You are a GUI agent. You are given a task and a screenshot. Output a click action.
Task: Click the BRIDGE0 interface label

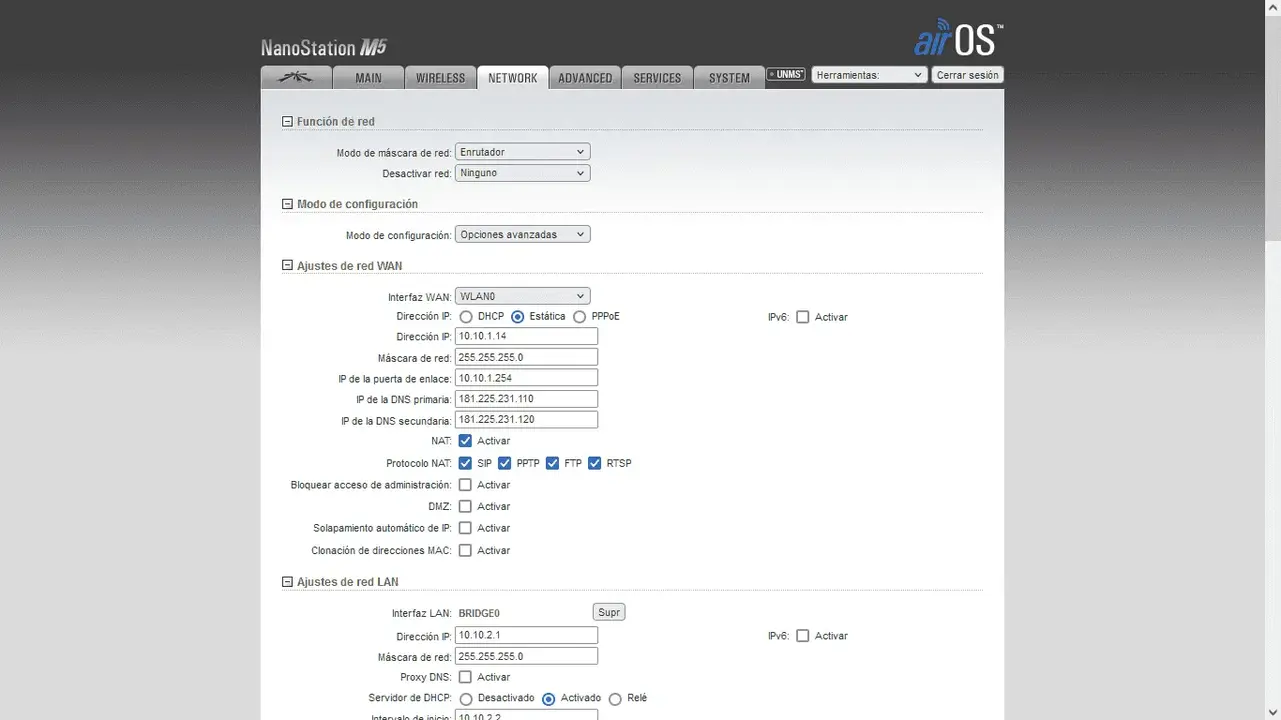(x=479, y=613)
